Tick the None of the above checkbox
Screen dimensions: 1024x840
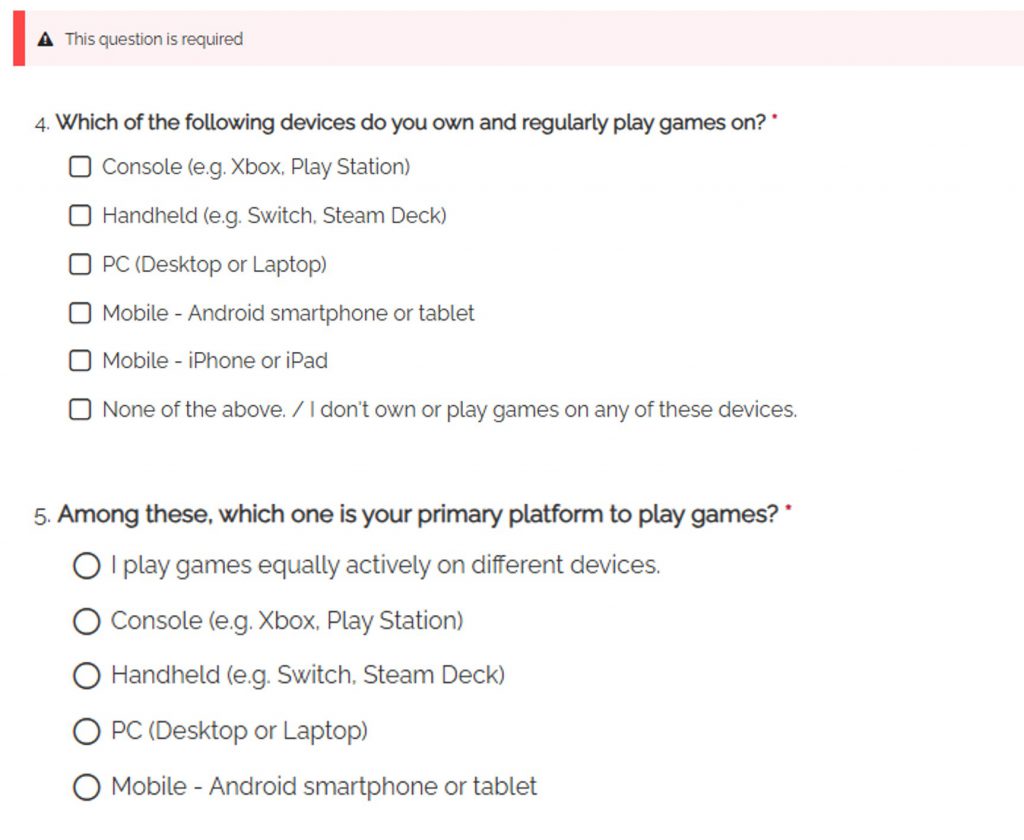80,410
